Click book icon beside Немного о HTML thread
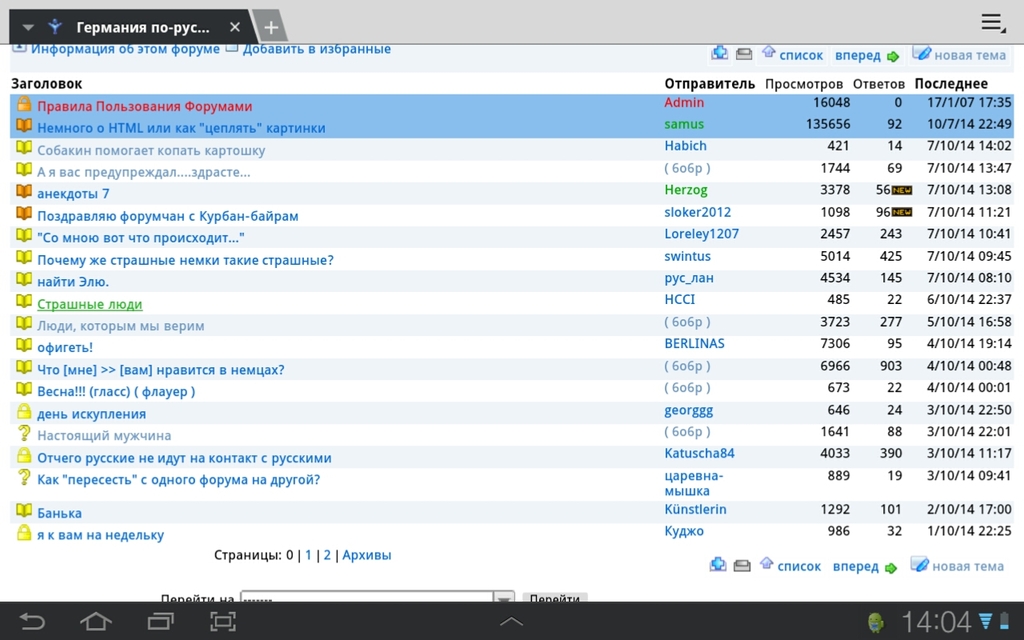 click(24, 125)
